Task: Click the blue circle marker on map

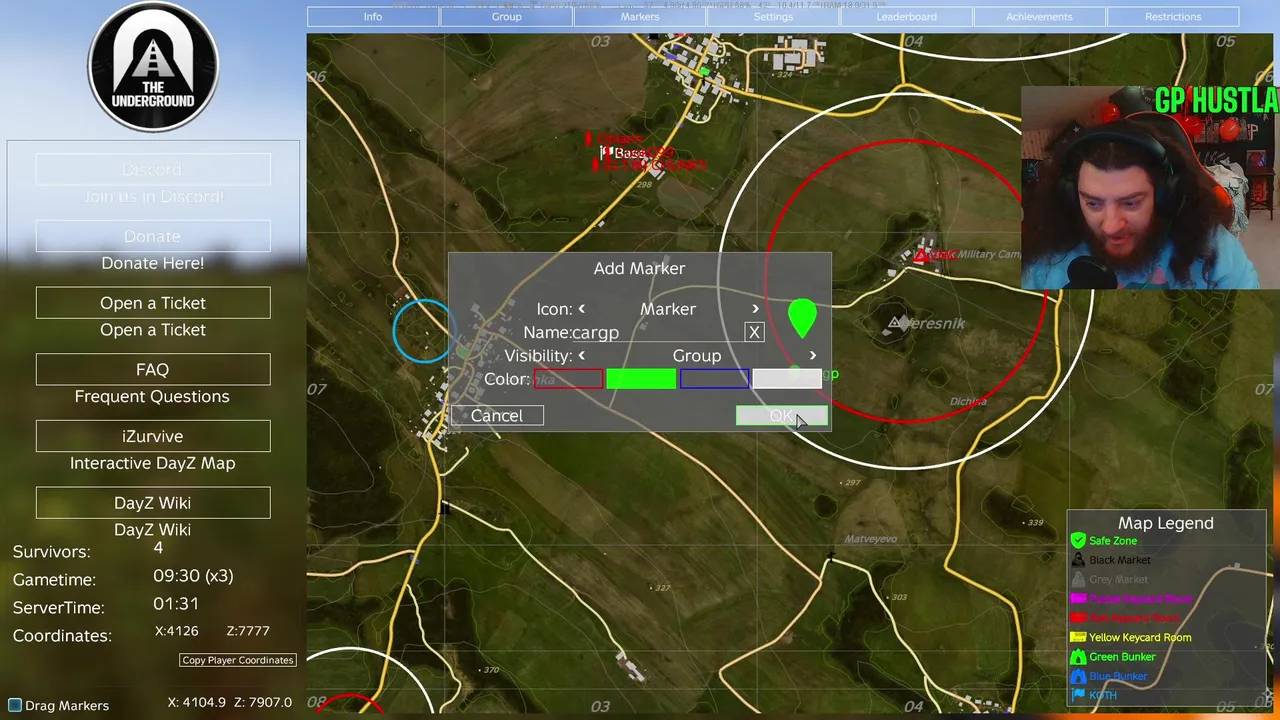Action: coord(422,331)
